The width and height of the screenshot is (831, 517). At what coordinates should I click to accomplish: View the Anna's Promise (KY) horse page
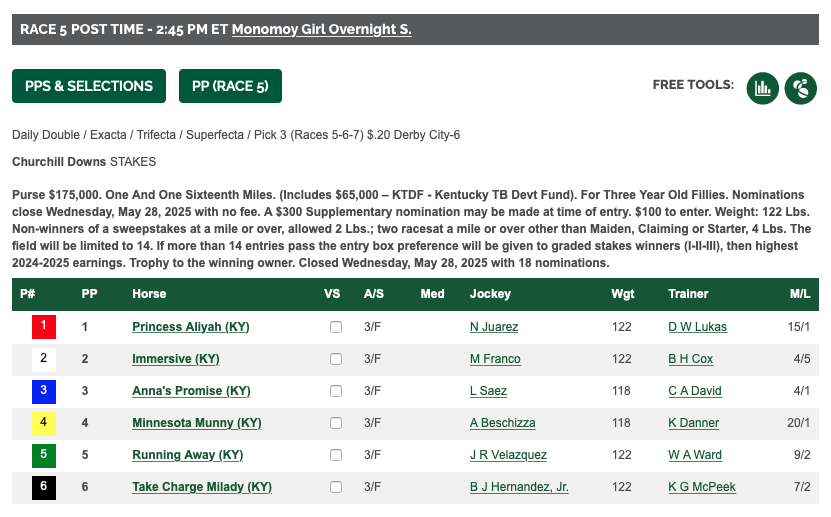click(191, 391)
